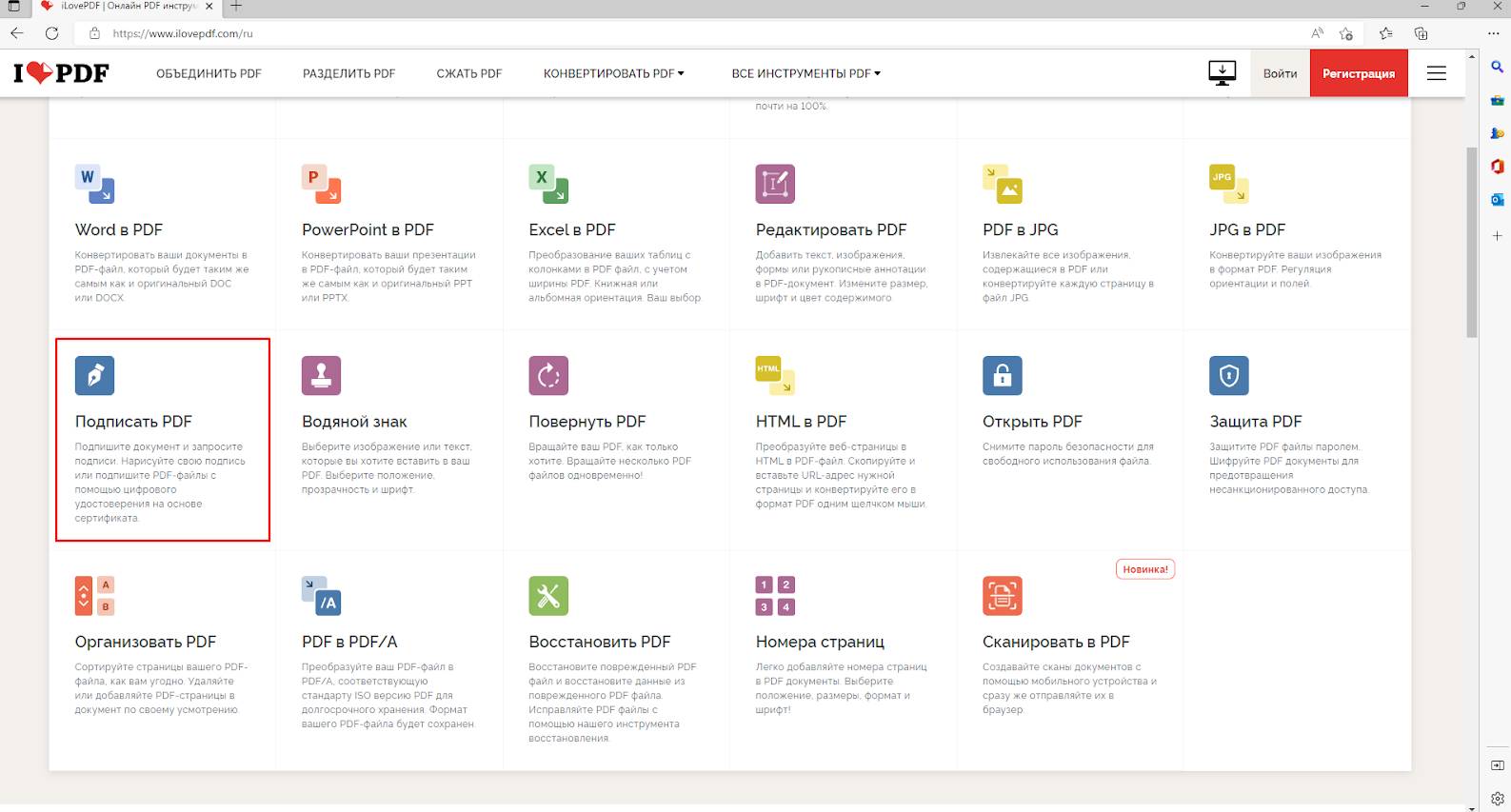This screenshot has height=812, width=1511.
Task: Click the Новинка! badge
Action: pyautogui.click(x=1145, y=569)
